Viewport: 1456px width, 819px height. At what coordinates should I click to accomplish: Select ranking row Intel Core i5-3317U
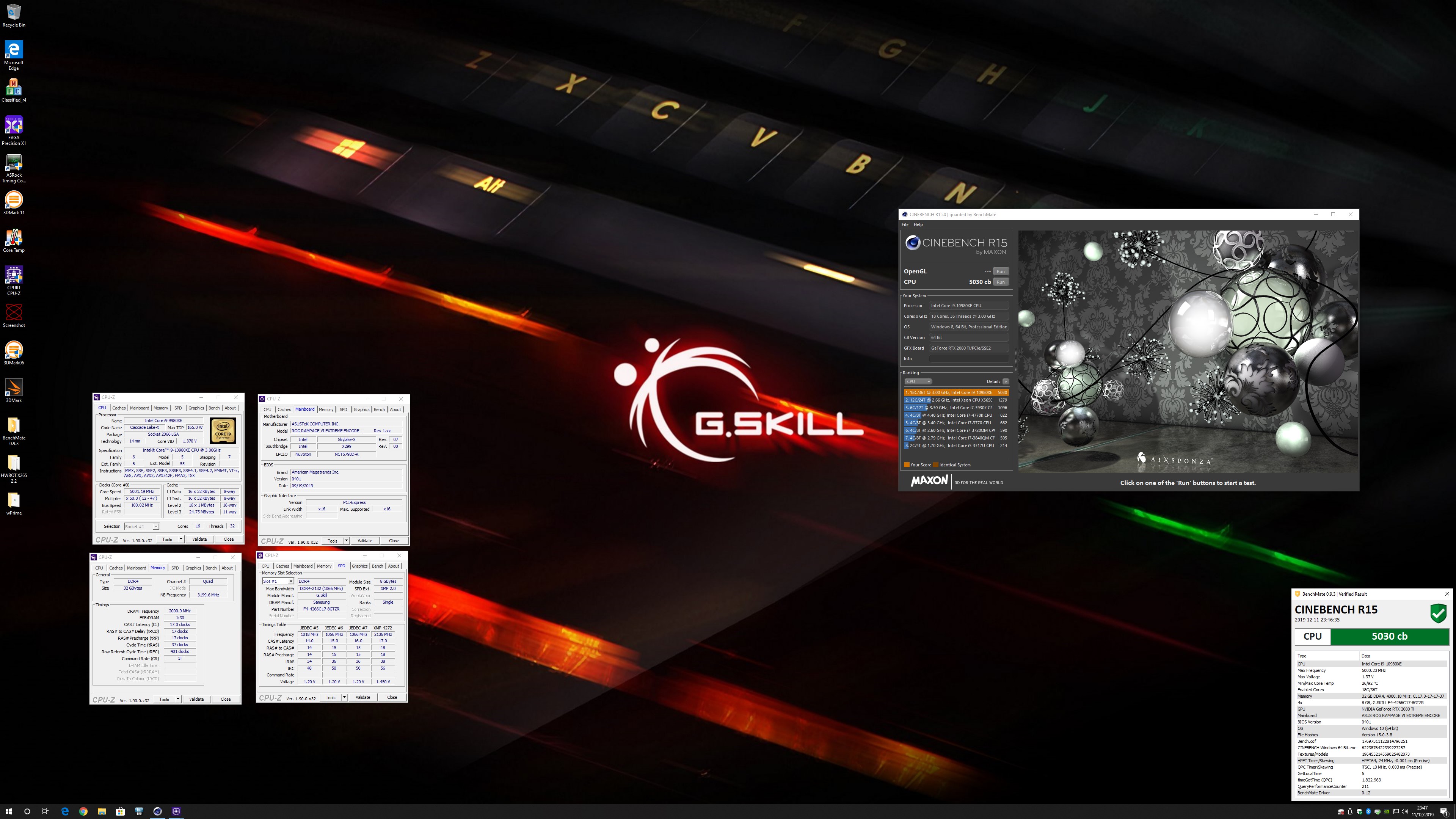(x=956, y=446)
